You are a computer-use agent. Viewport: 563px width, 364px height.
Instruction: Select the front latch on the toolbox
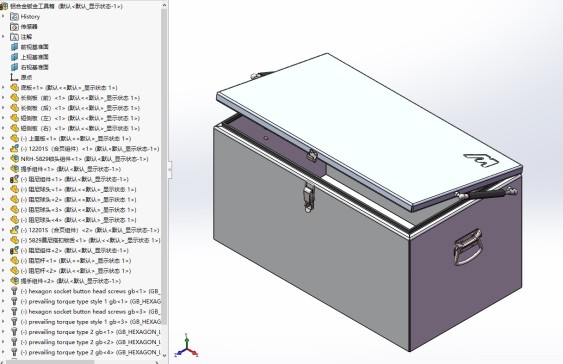(309, 197)
